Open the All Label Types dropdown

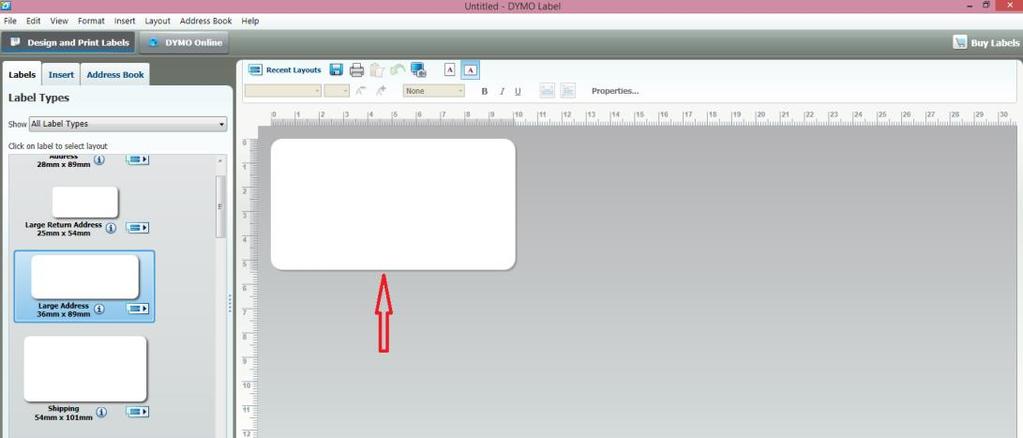click(128, 124)
